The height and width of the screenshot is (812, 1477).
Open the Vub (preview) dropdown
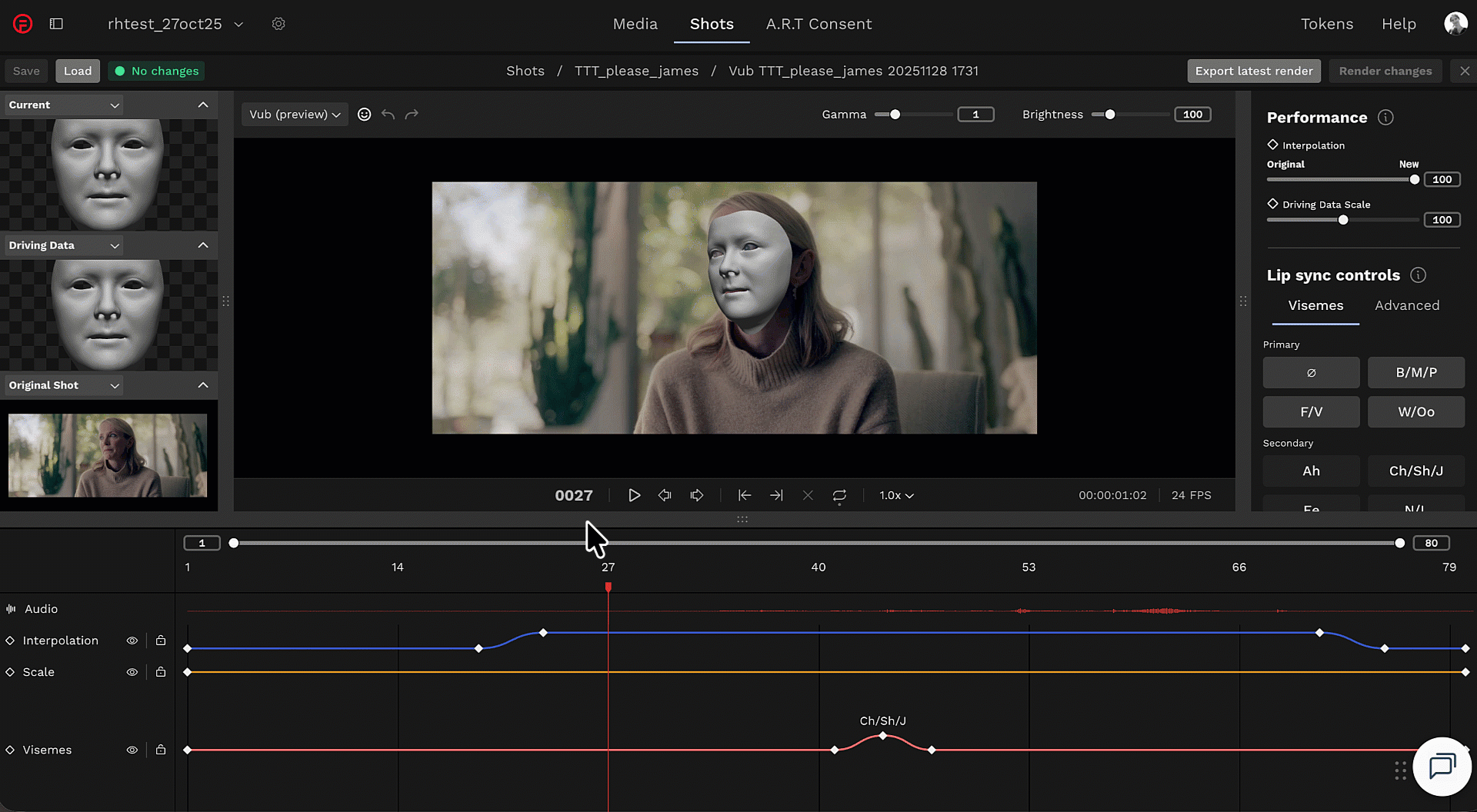pos(295,115)
